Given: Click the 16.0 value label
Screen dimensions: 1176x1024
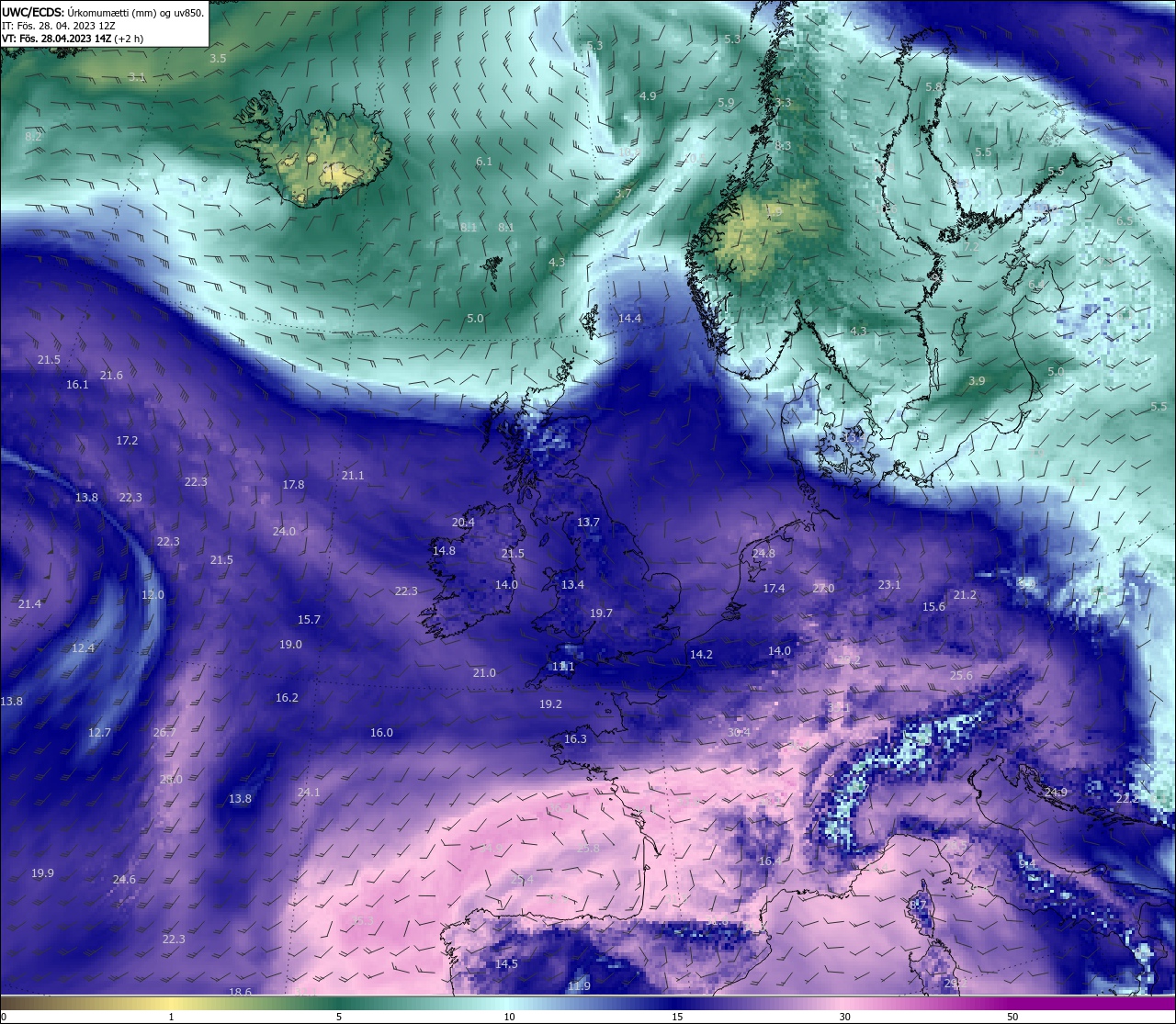Looking at the screenshot, I should click(x=381, y=733).
